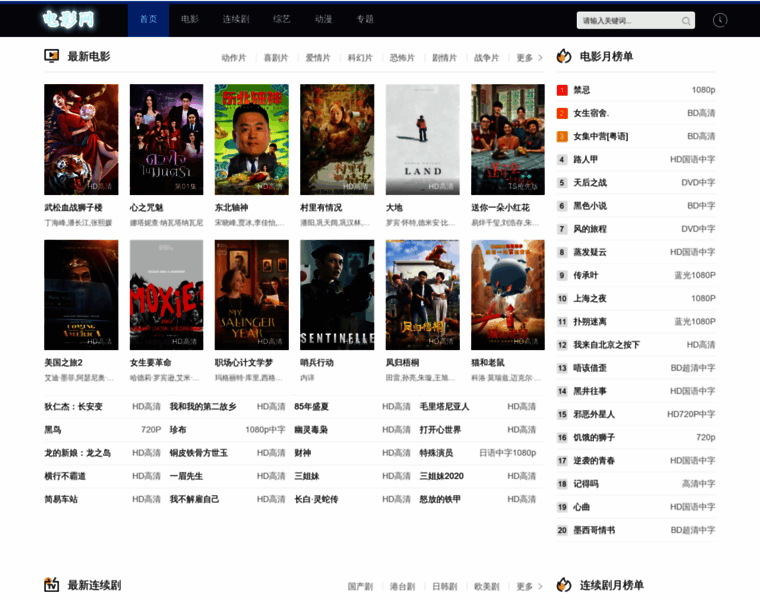Open the 凤归梧桐 poster
The image size is (760, 600).
pos(423,295)
